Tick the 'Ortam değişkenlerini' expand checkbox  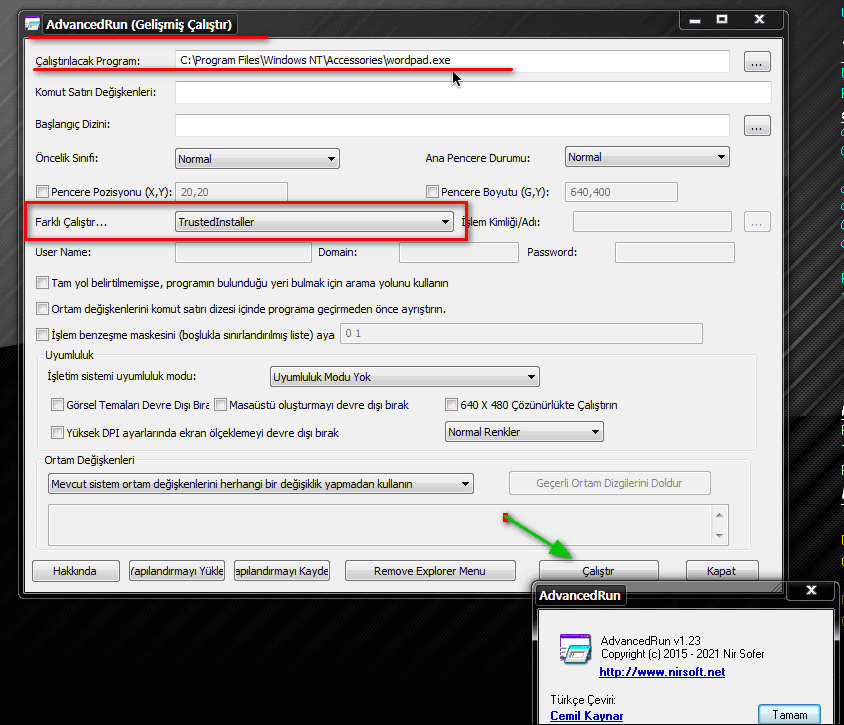pos(42,308)
